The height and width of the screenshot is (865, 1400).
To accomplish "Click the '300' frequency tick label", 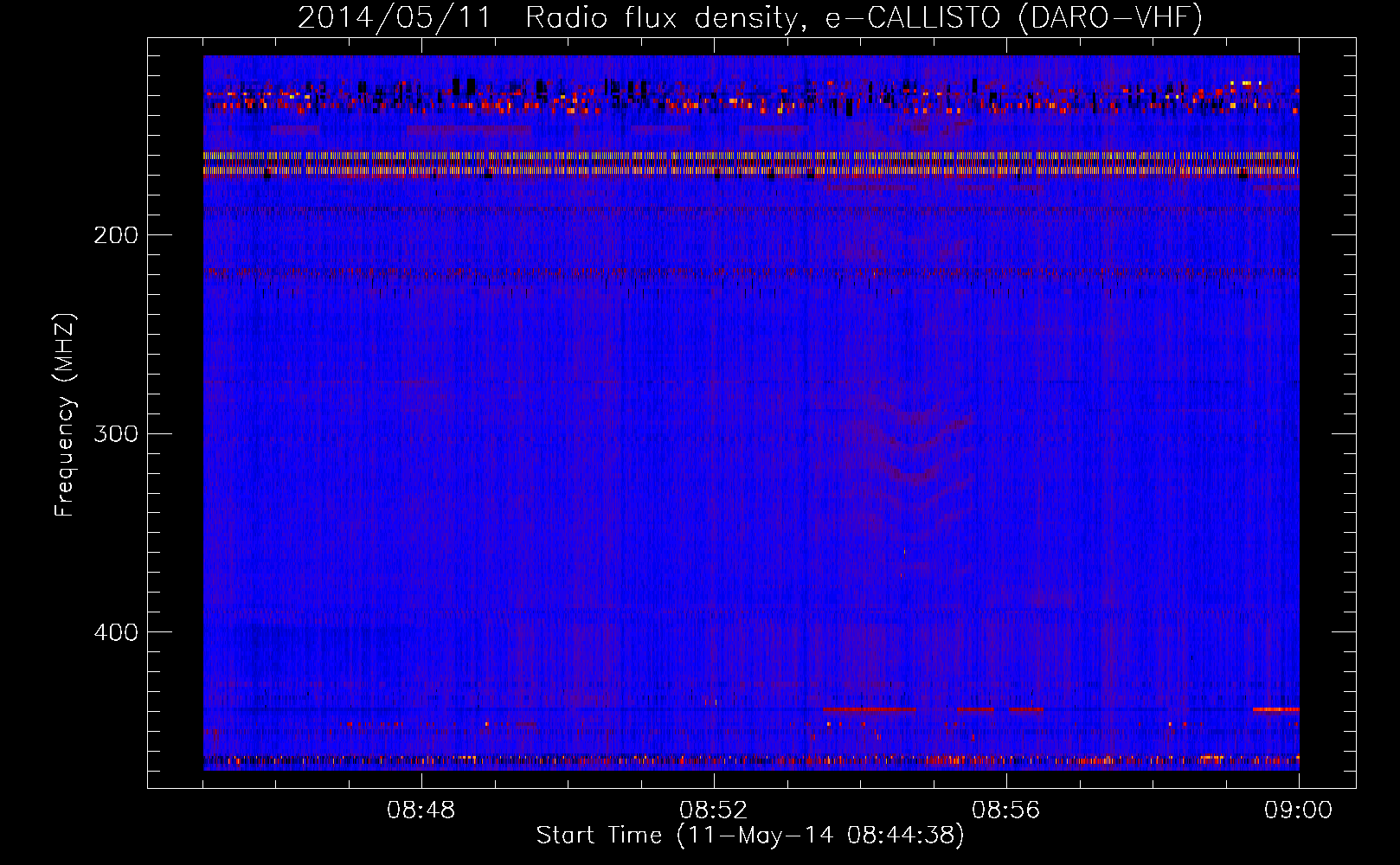I will click(116, 433).
